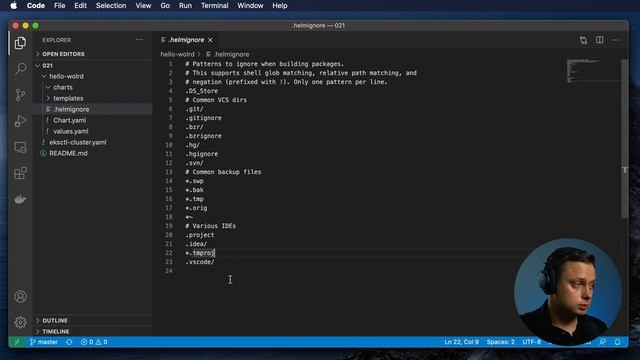Open the Run menu
This screenshot has height=360, width=640.
click(x=185, y=6)
